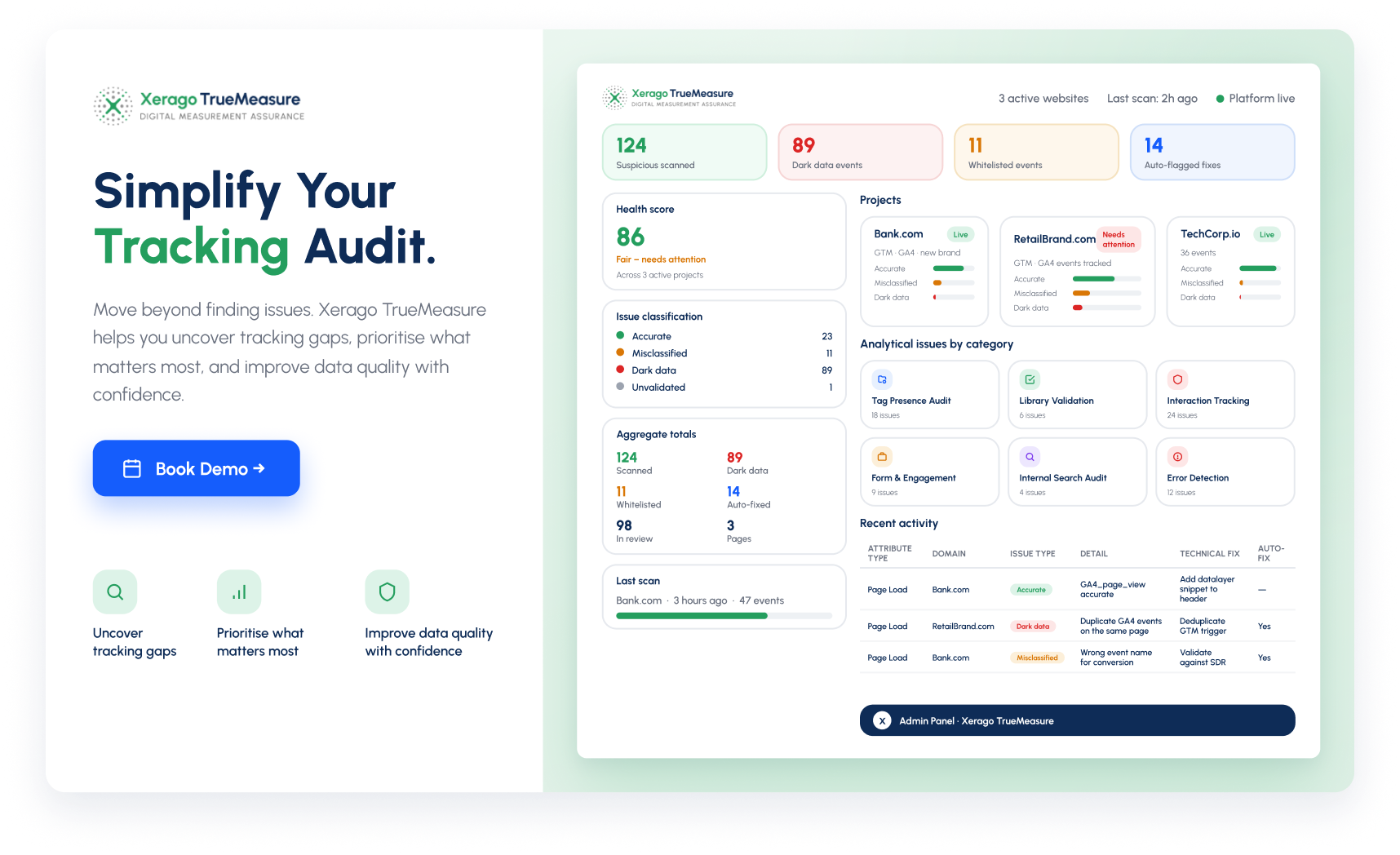Click 'Last scan: 2h ago' in header

point(1152,99)
